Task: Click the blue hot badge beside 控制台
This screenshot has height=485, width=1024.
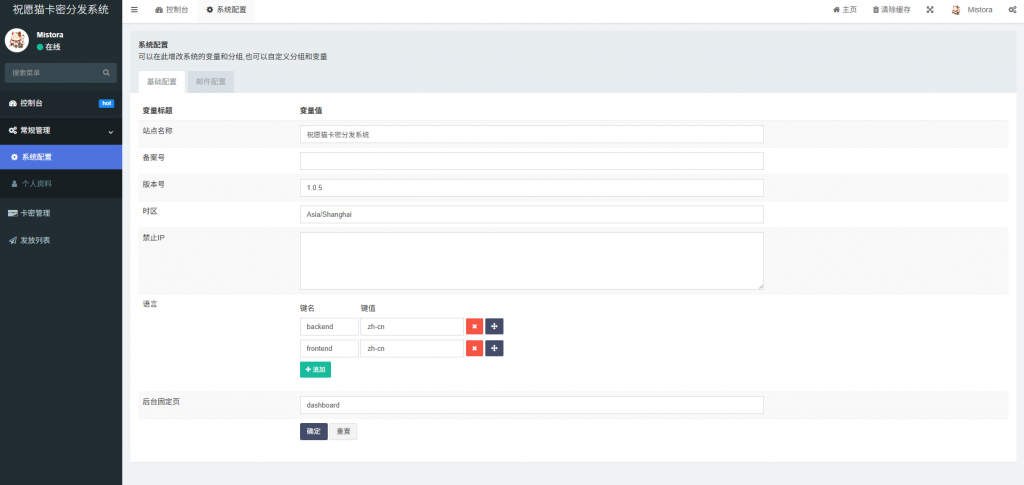Action: click(x=106, y=103)
